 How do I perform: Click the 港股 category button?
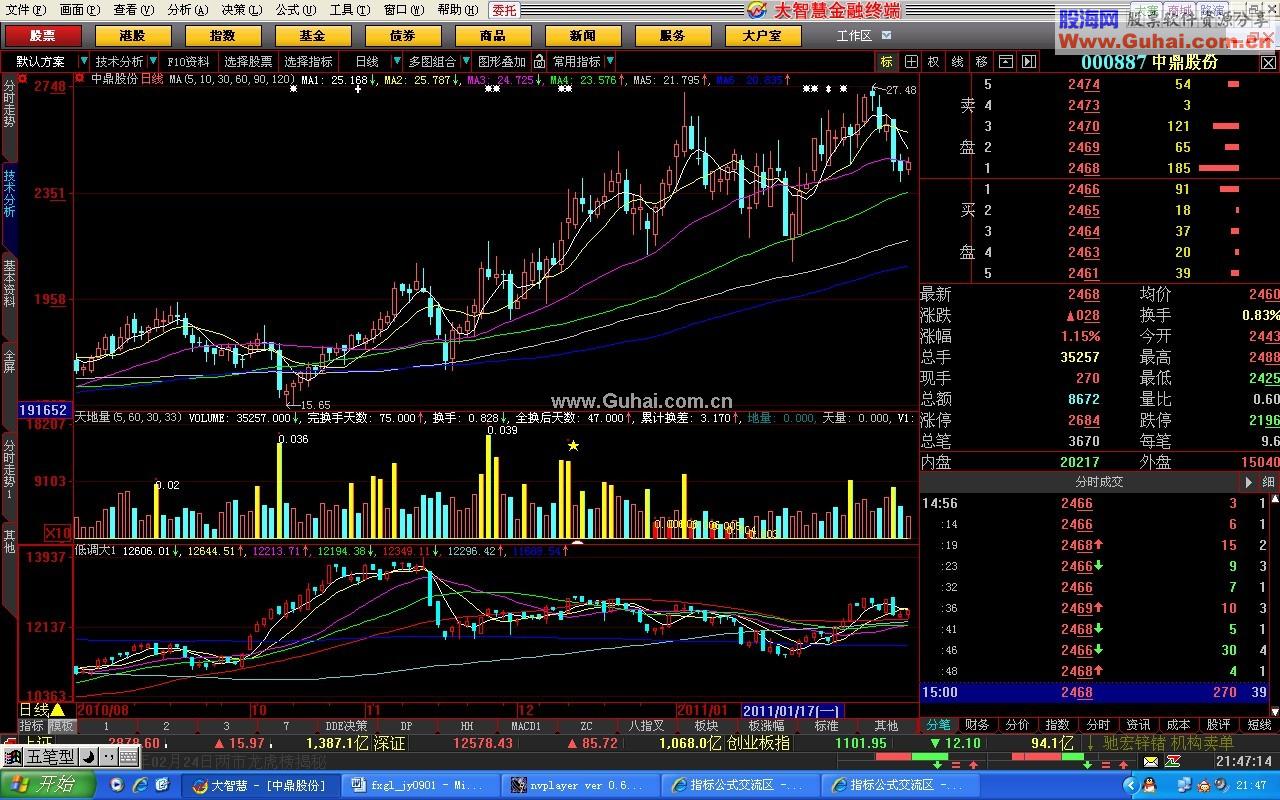click(x=132, y=35)
